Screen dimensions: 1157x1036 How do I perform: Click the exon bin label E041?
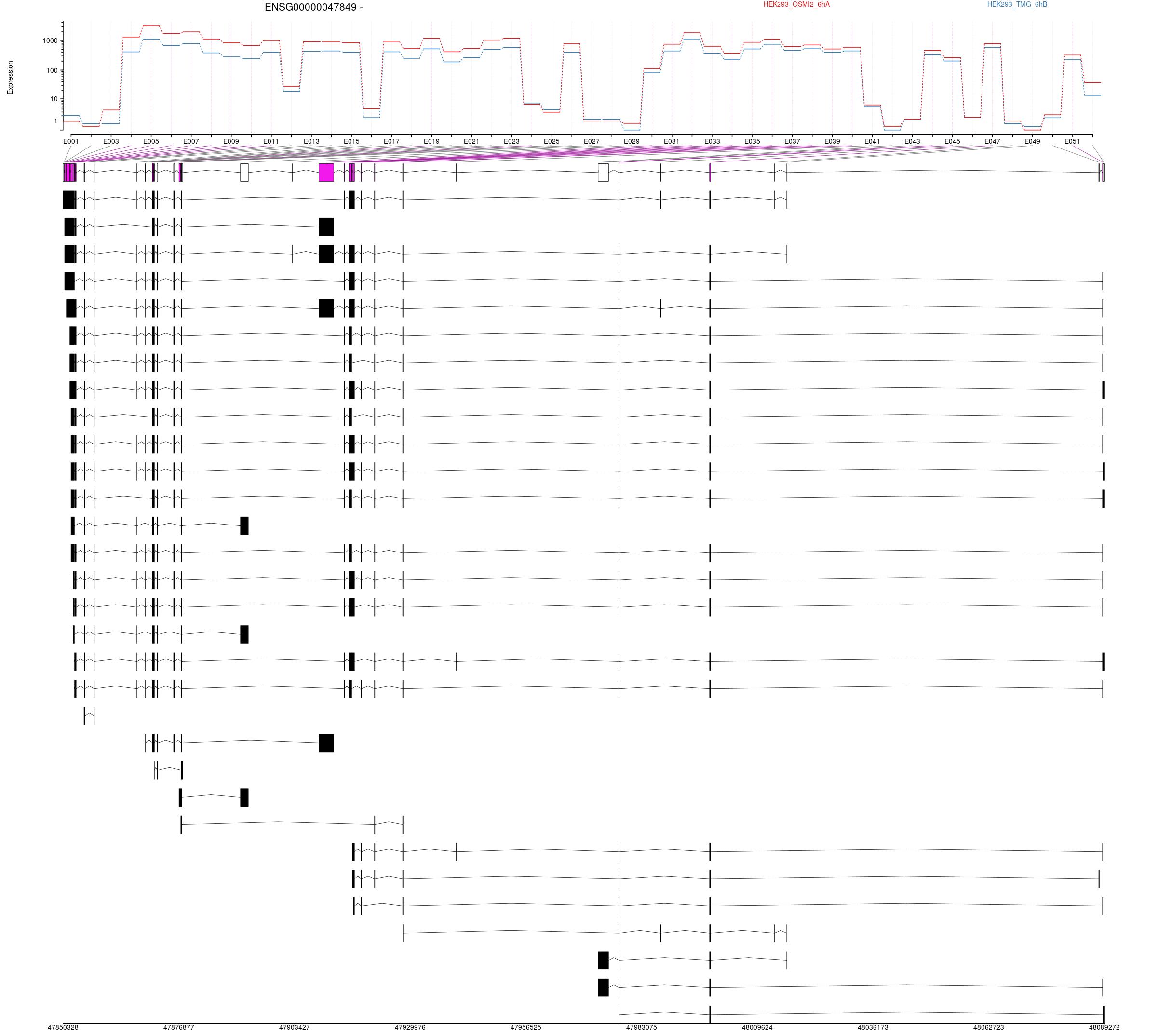(x=872, y=141)
